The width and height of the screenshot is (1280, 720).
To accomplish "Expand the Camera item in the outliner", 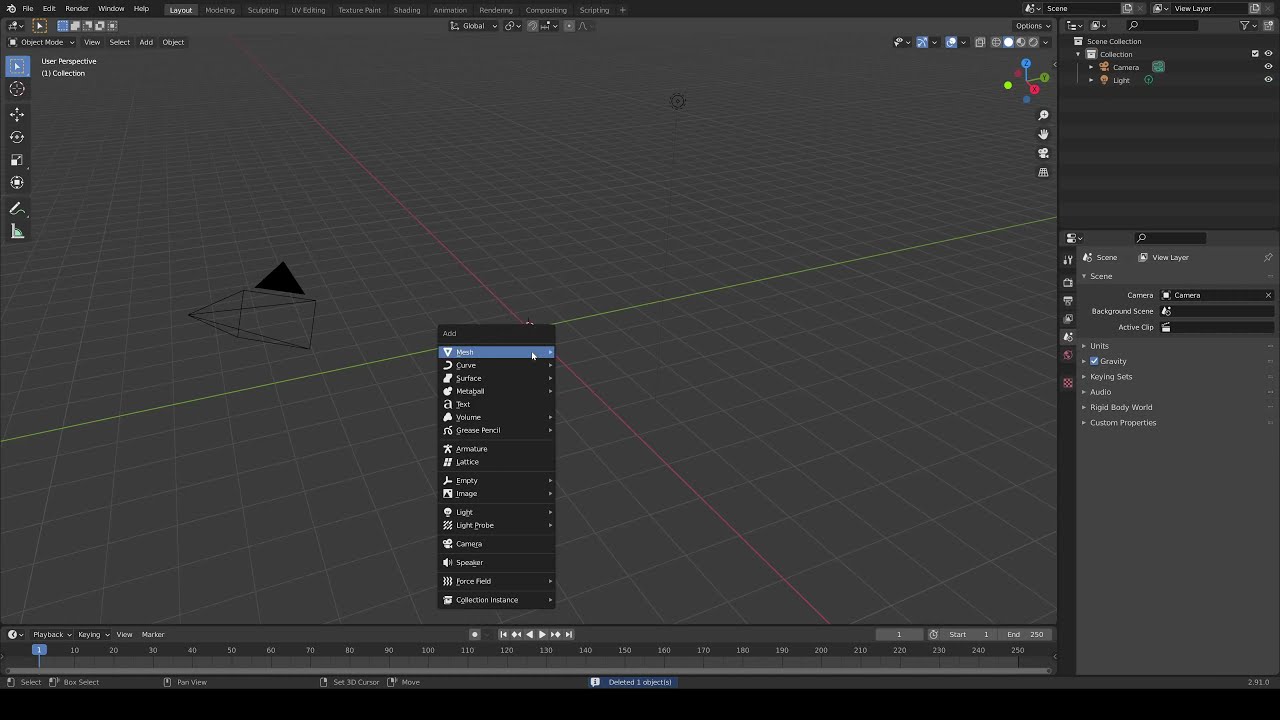I will click(x=1091, y=67).
